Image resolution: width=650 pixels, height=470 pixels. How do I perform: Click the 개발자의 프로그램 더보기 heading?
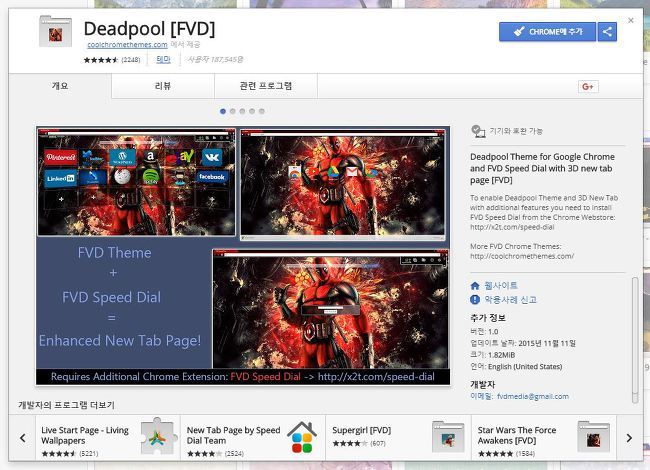pyautogui.click(x=66, y=405)
